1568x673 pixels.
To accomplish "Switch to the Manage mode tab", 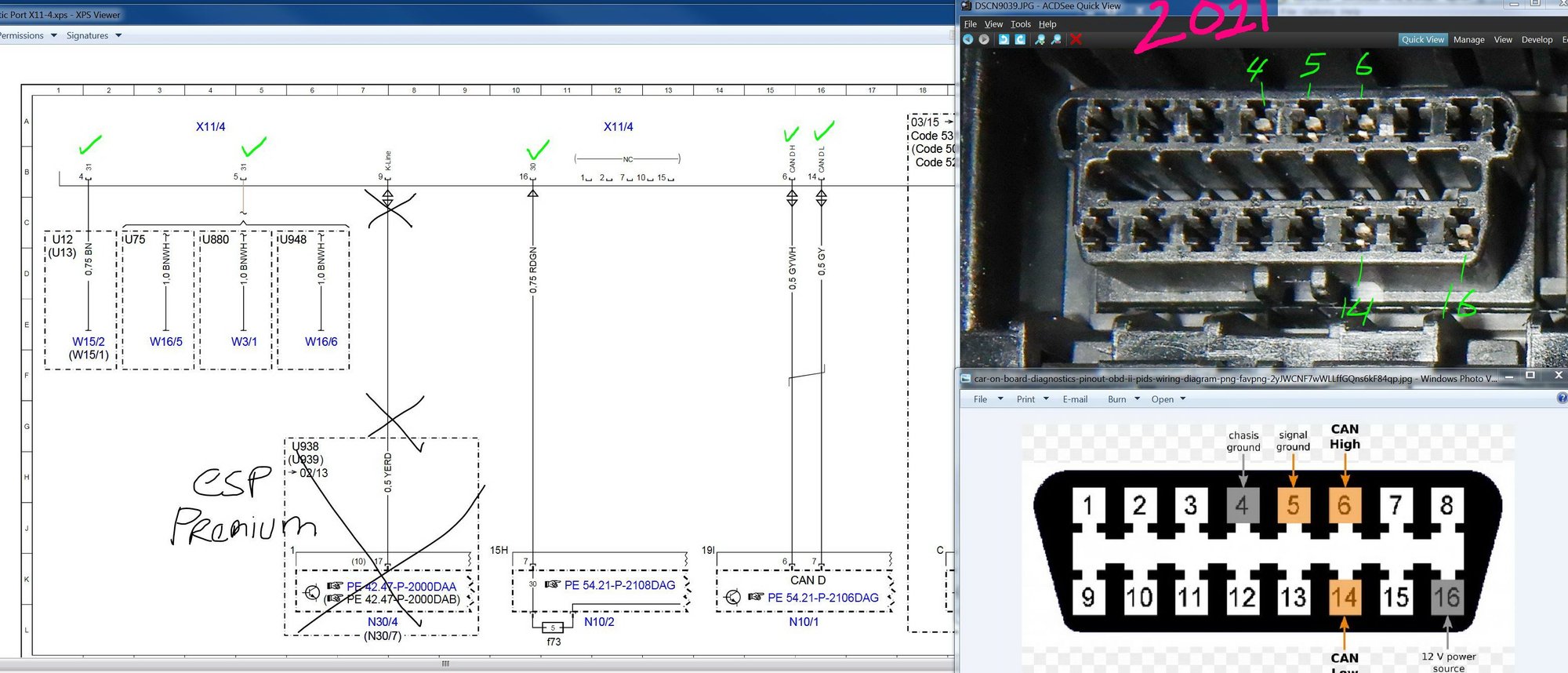I will click(x=1468, y=39).
